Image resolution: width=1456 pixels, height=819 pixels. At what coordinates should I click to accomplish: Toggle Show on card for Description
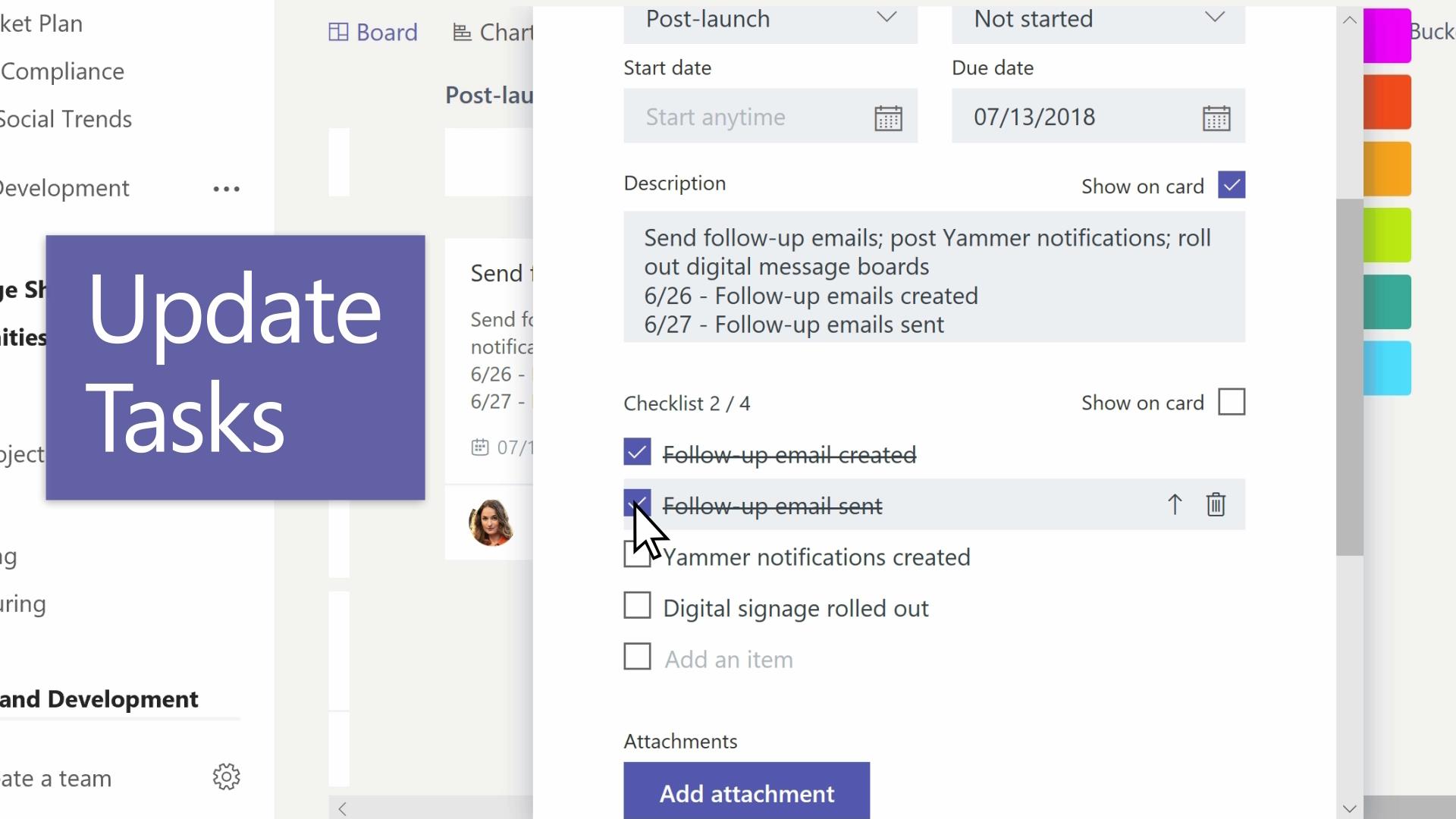1232,186
